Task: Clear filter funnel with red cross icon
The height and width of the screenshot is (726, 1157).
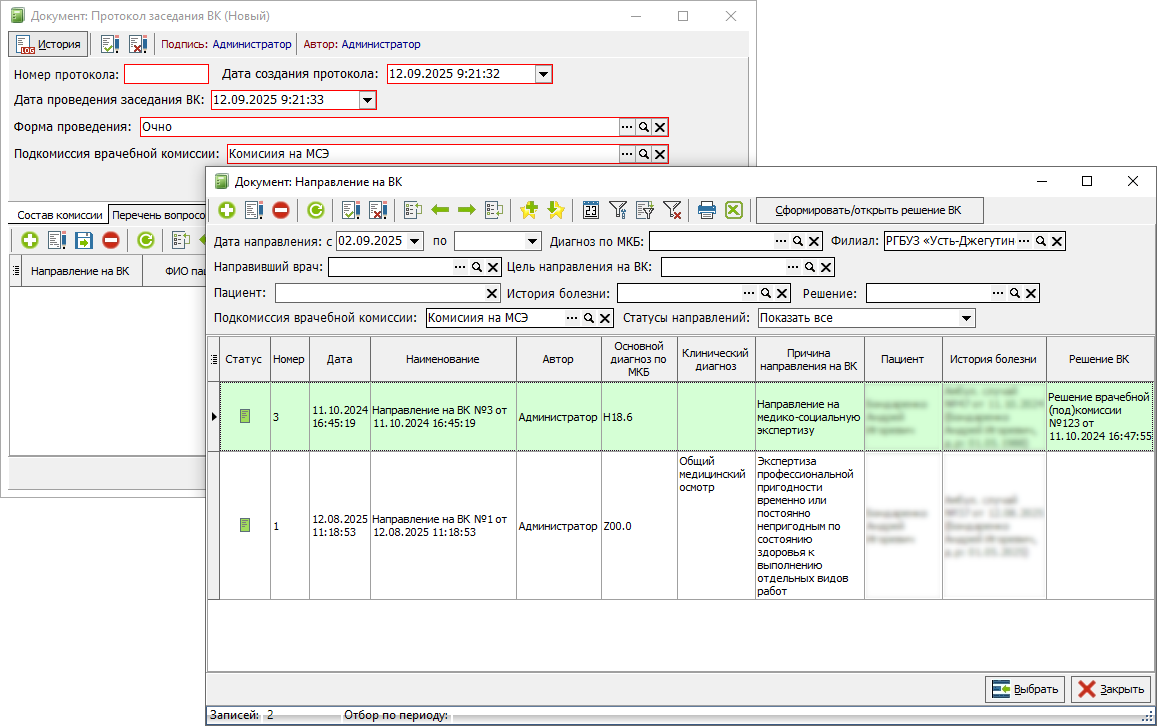Action: click(x=671, y=210)
